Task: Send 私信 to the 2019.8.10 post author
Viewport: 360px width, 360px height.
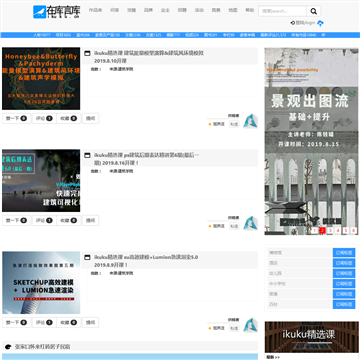Action: pos(234,124)
